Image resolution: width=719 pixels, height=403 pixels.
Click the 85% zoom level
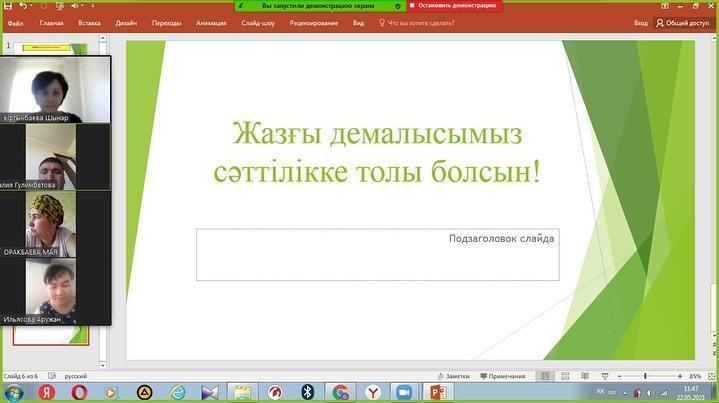point(695,376)
